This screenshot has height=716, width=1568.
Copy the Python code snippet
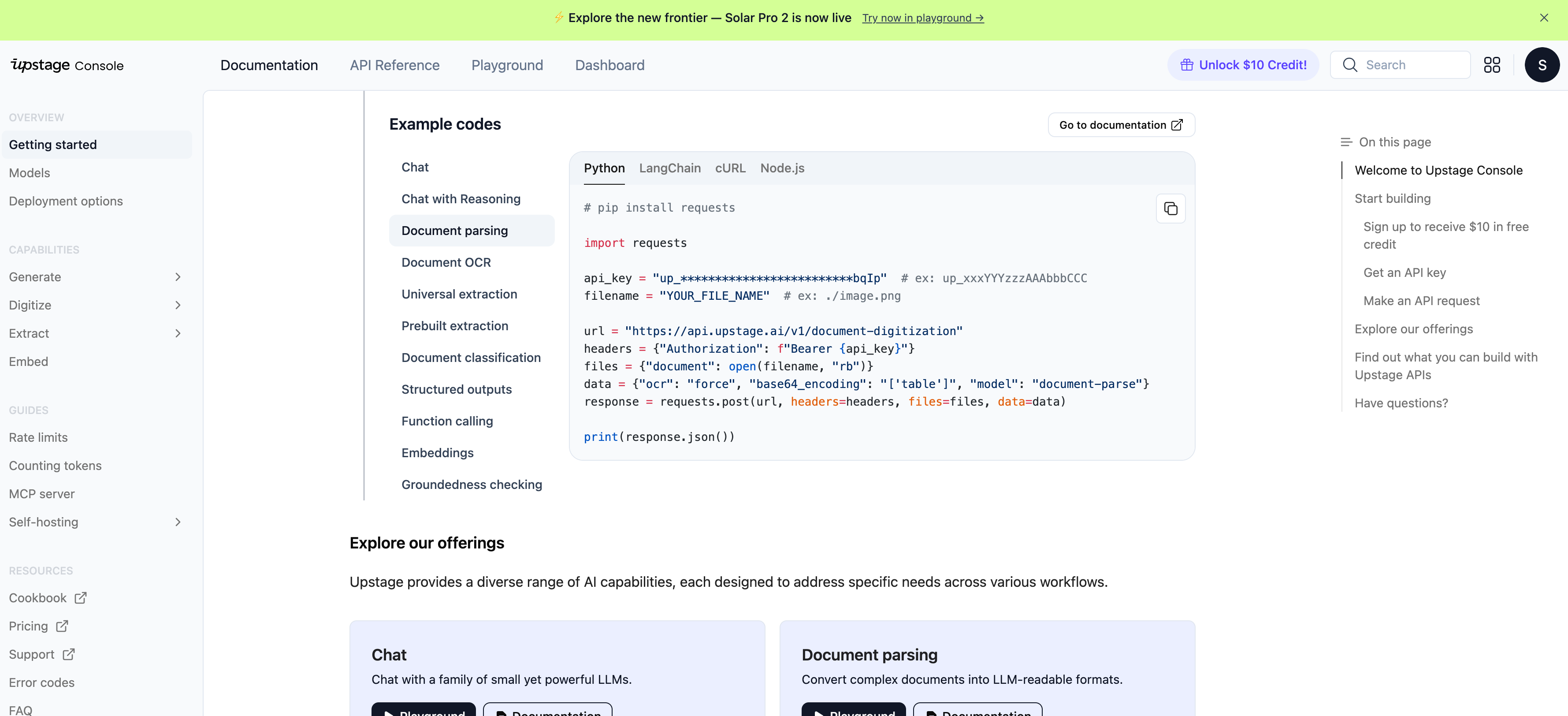click(x=1170, y=209)
